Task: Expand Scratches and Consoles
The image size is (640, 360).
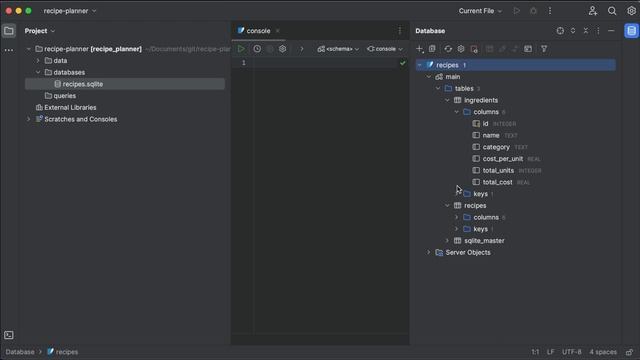Action: tap(29, 119)
